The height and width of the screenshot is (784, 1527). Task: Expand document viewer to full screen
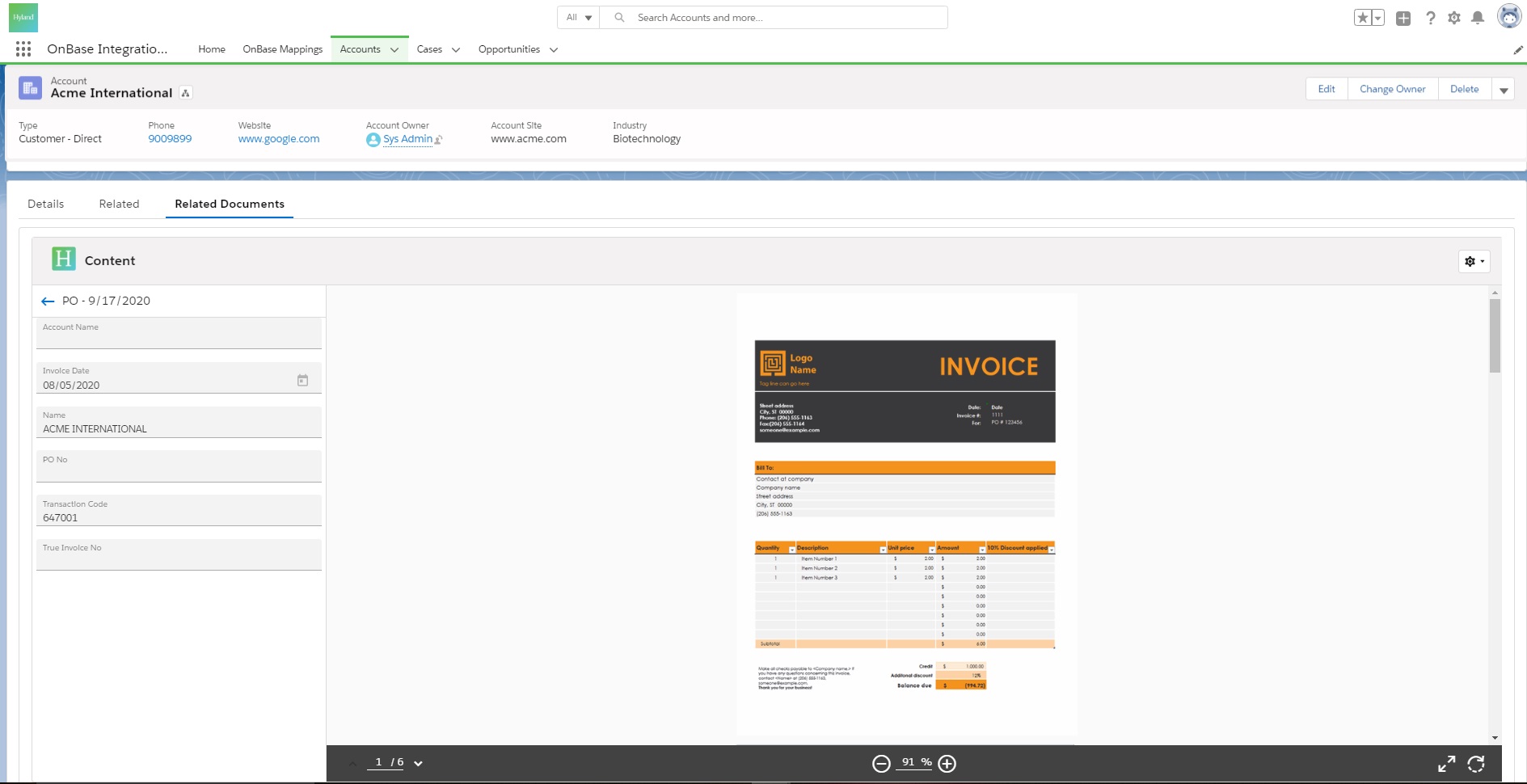[1446, 764]
